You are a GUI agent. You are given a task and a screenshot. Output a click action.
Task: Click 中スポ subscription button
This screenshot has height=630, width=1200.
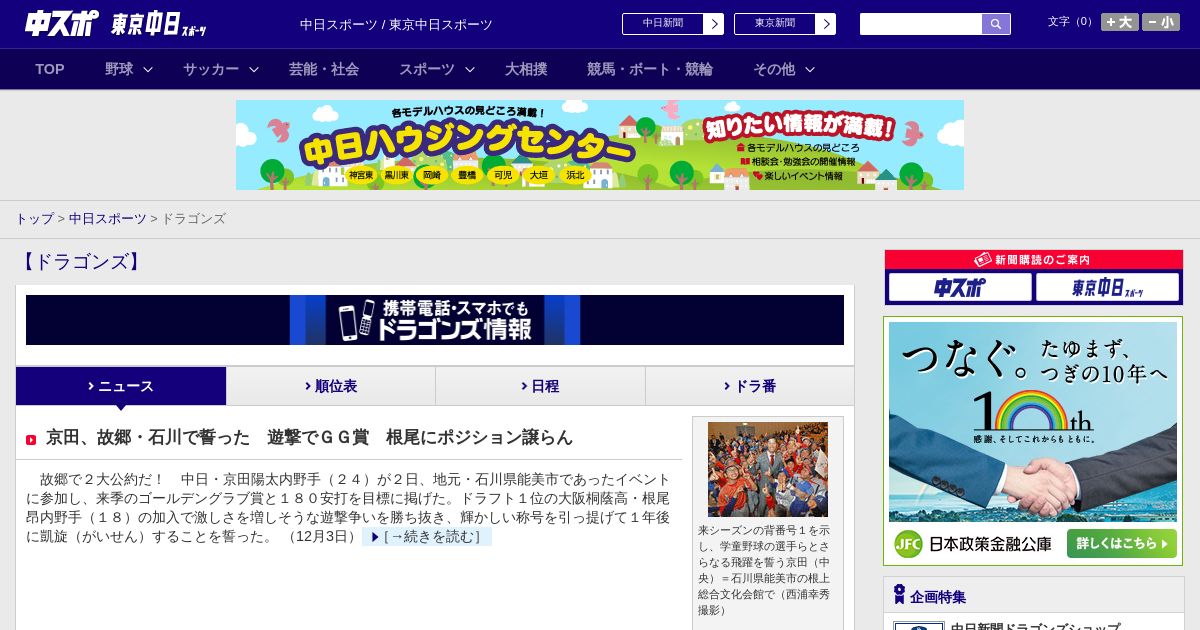[x=960, y=287]
